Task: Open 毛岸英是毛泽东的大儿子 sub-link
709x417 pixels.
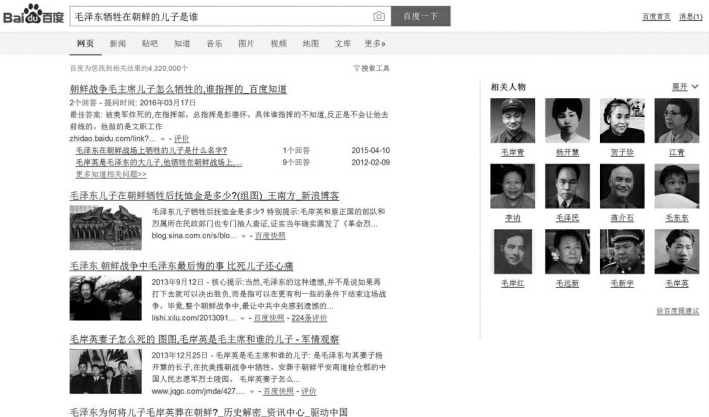Action: [159, 162]
